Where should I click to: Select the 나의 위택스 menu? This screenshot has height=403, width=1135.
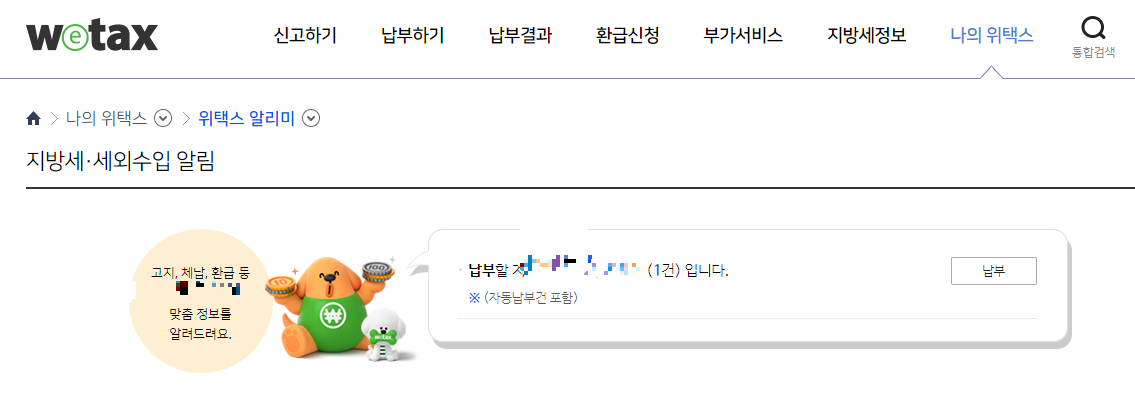click(992, 35)
